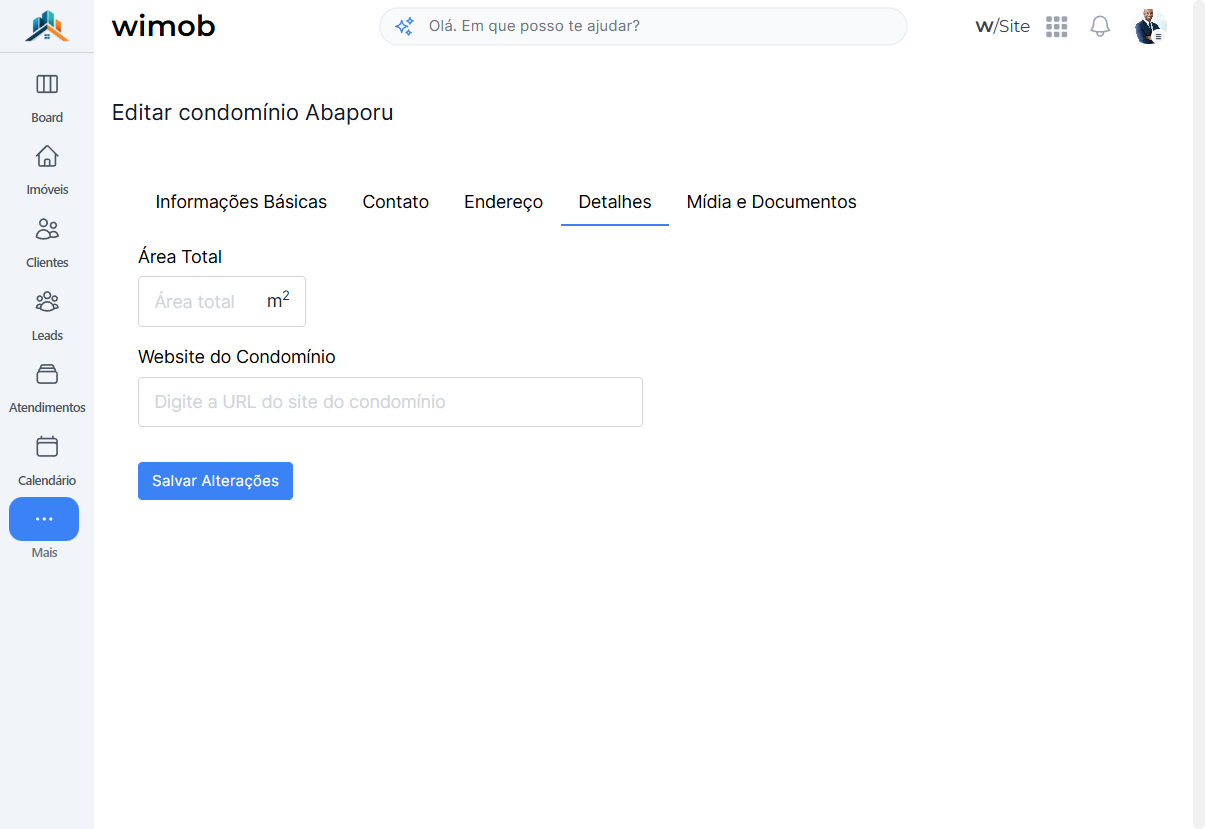This screenshot has height=829, width=1205.
Task: Open the Board icon in sidebar
Action: coord(47,84)
